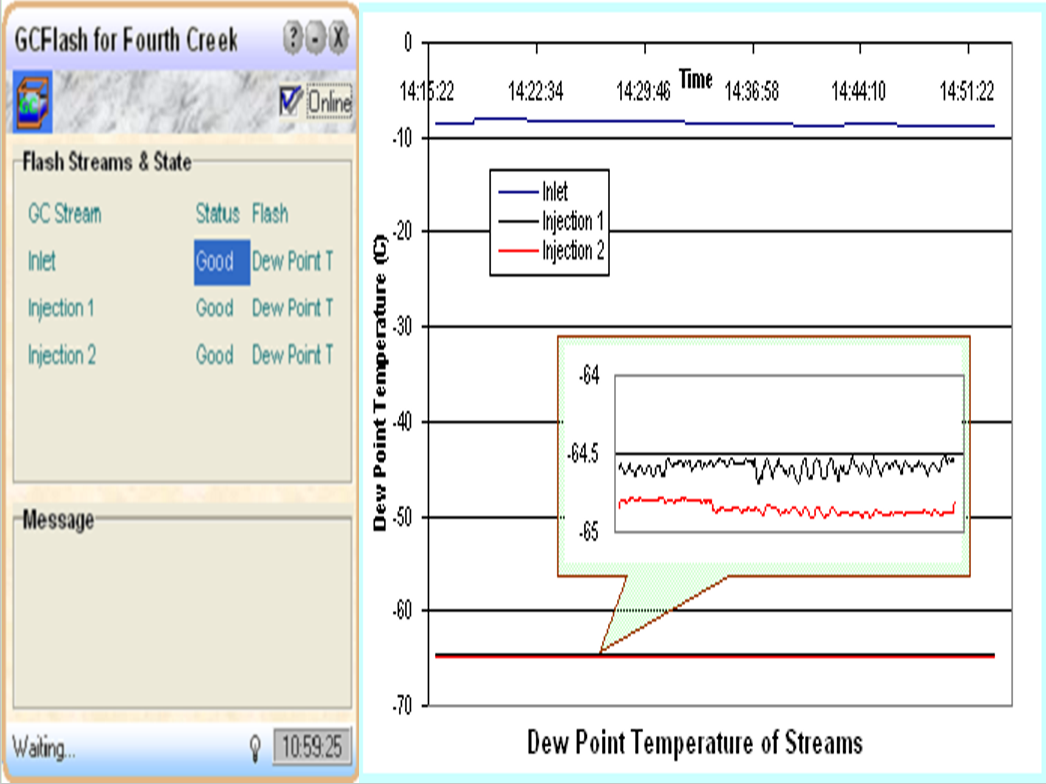Viewport: 1046px width, 784px height.
Task: Select the Injection 2 stream
Action: point(62,355)
